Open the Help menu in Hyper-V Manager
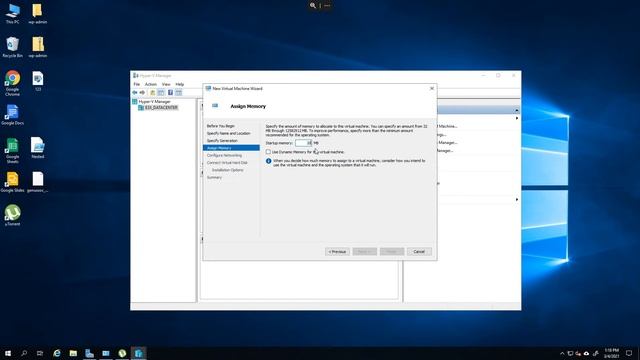The image size is (640, 360). click(x=180, y=84)
